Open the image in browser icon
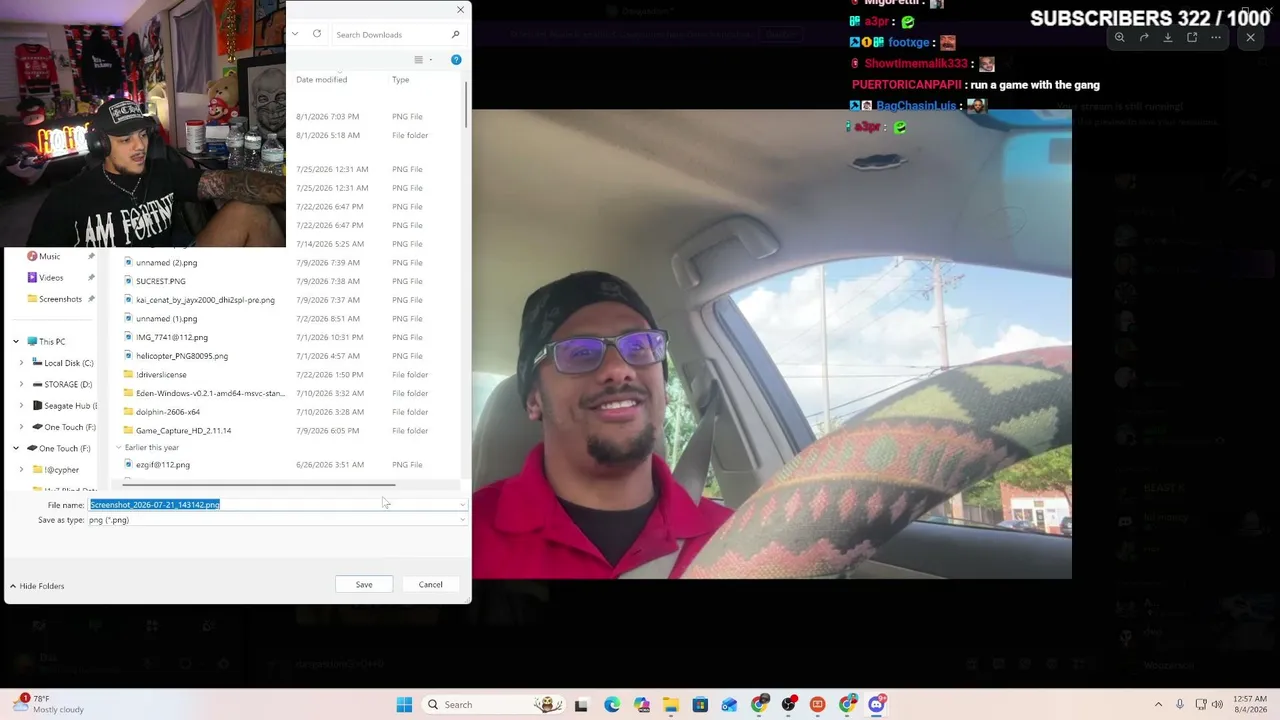The height and width of the screenshot is (720, 1280). [x=1192, y=38]
